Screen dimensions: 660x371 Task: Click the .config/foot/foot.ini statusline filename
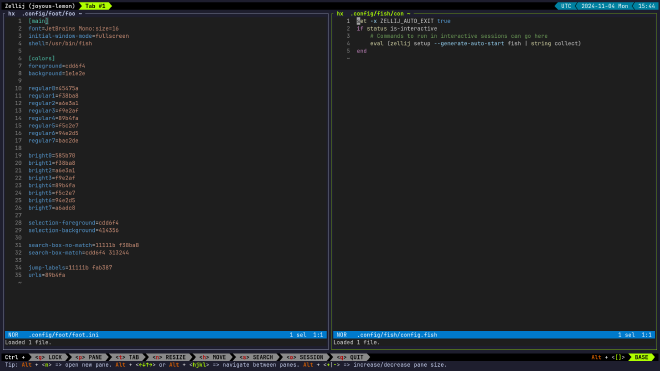64,335
